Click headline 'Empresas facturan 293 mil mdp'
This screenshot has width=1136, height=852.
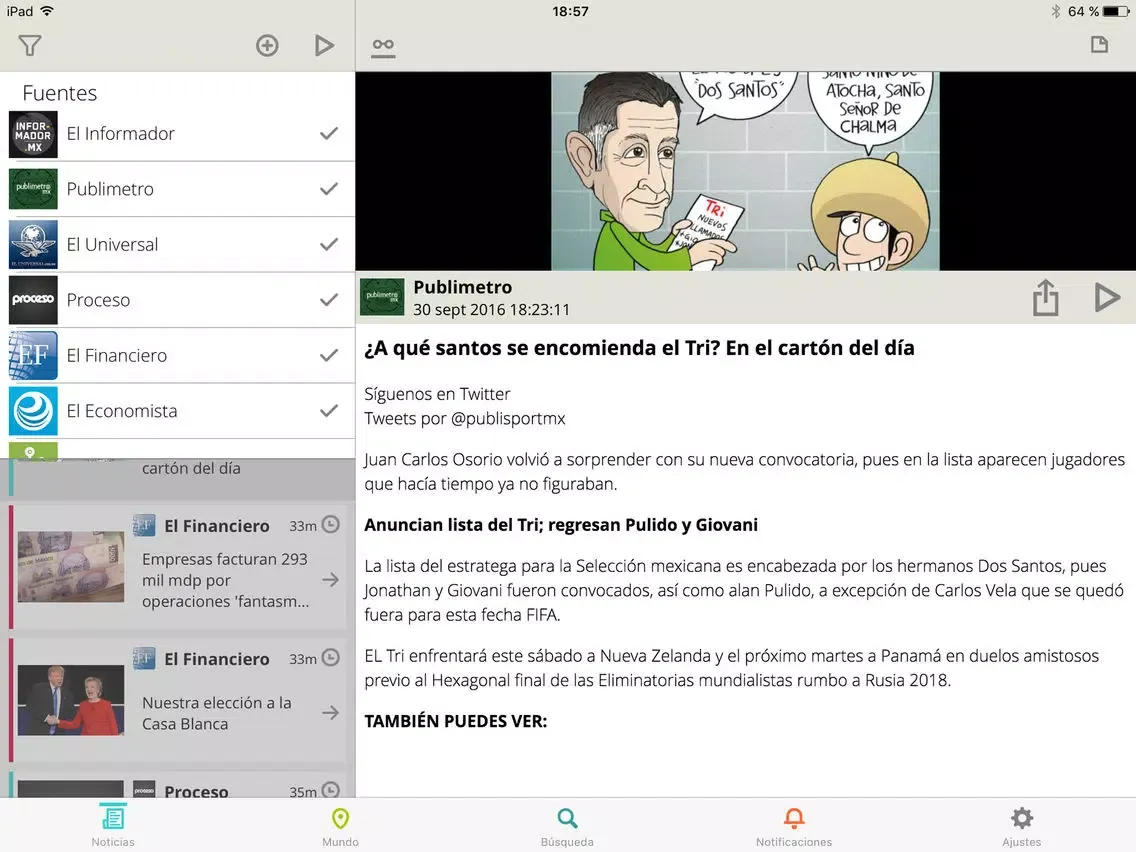coord(225,580)
